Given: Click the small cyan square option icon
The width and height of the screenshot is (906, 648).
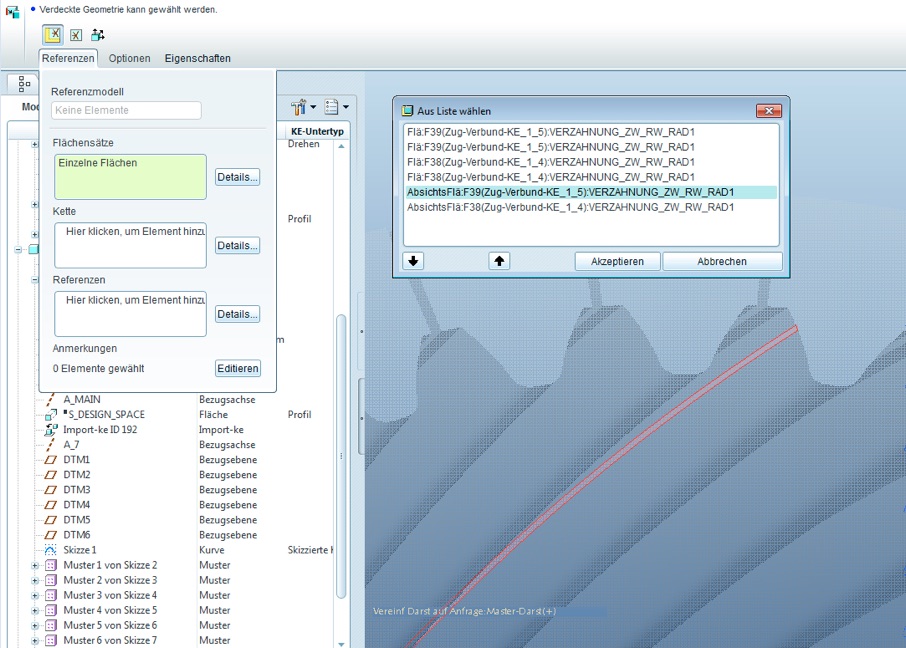Looking at the screenshot, I should click(x=76, y=35).
